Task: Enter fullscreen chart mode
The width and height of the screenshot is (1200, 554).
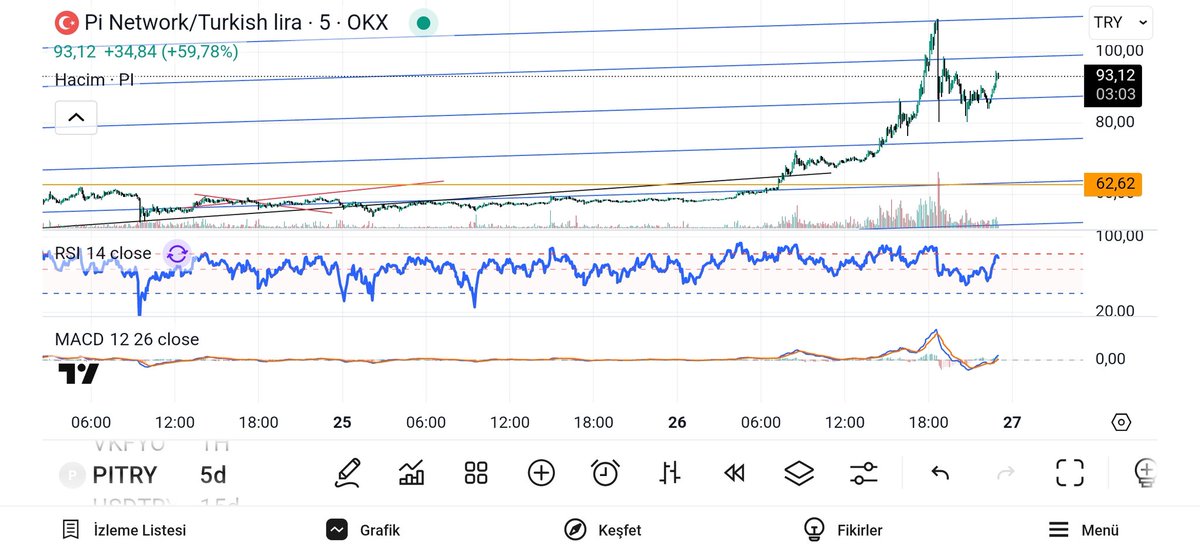Action: click(x=1070, y=472)
